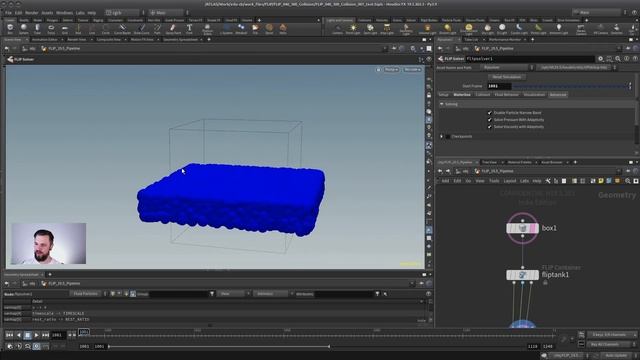
Task: Open the Layout menu in network editor
Action: pyautogui.click(x=510, y=181)
